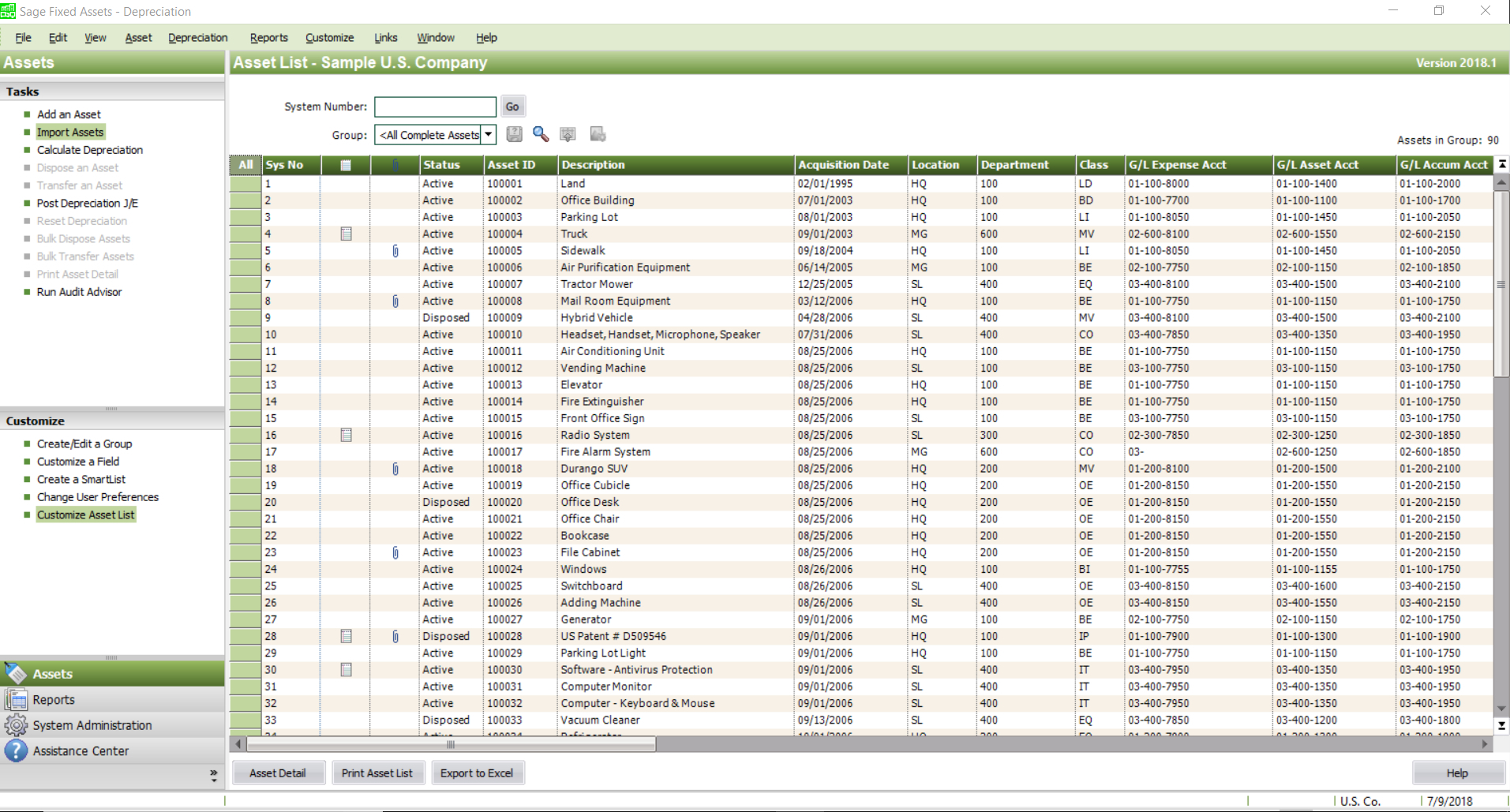Click the grayed grid icon after the magnifier
Image resolution: width=1510 pixels, height=812 pixels.
tap(568, 134)
